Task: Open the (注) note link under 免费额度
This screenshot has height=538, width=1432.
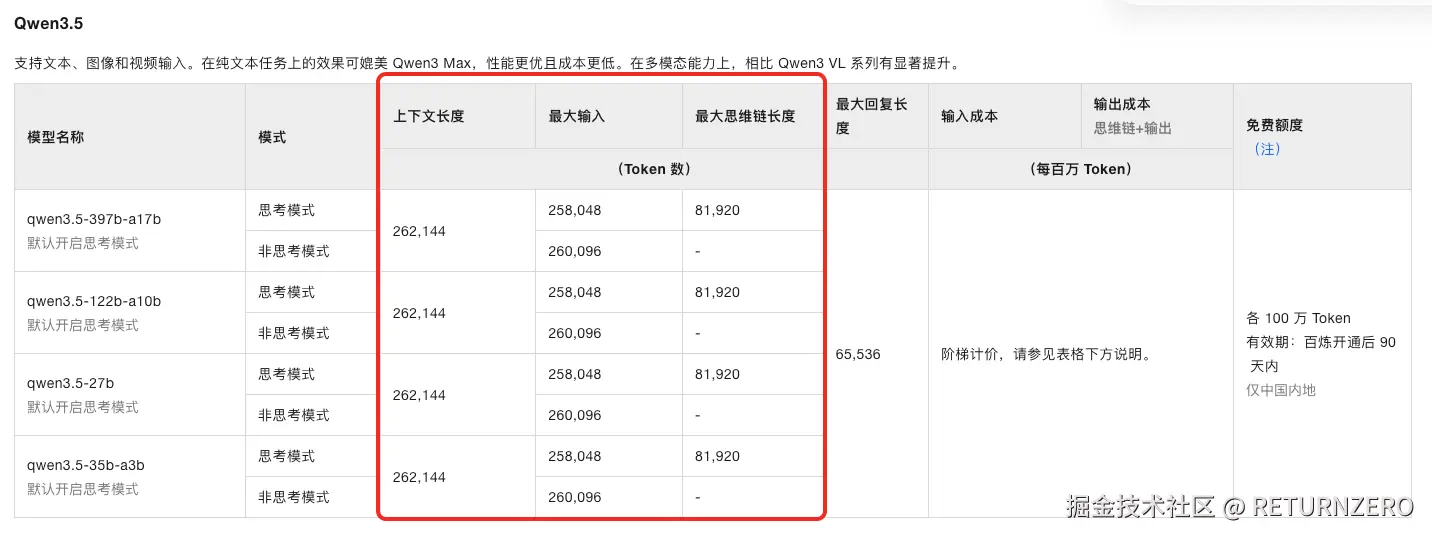Action: point(1267,149)
